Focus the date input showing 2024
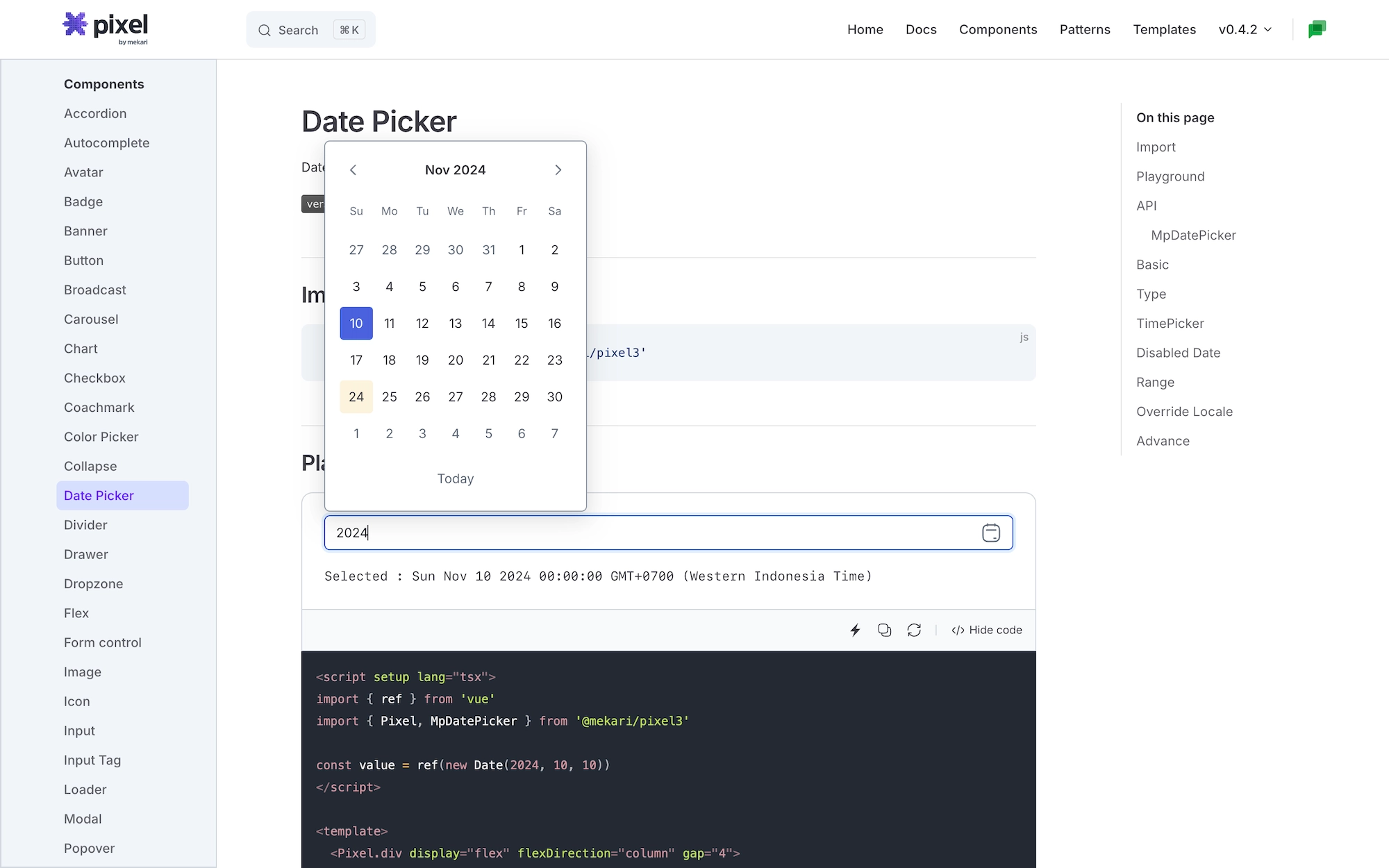 tap(668, 533)
